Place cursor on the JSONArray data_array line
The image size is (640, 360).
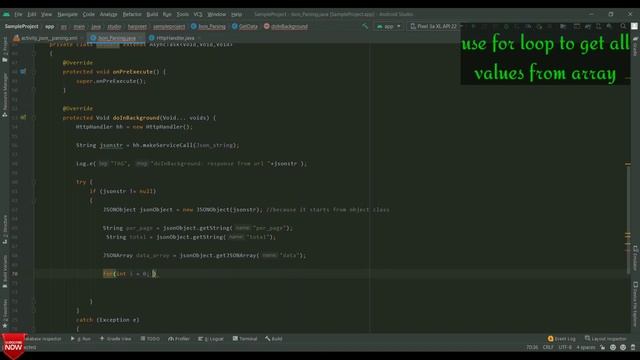pos(204,256)
